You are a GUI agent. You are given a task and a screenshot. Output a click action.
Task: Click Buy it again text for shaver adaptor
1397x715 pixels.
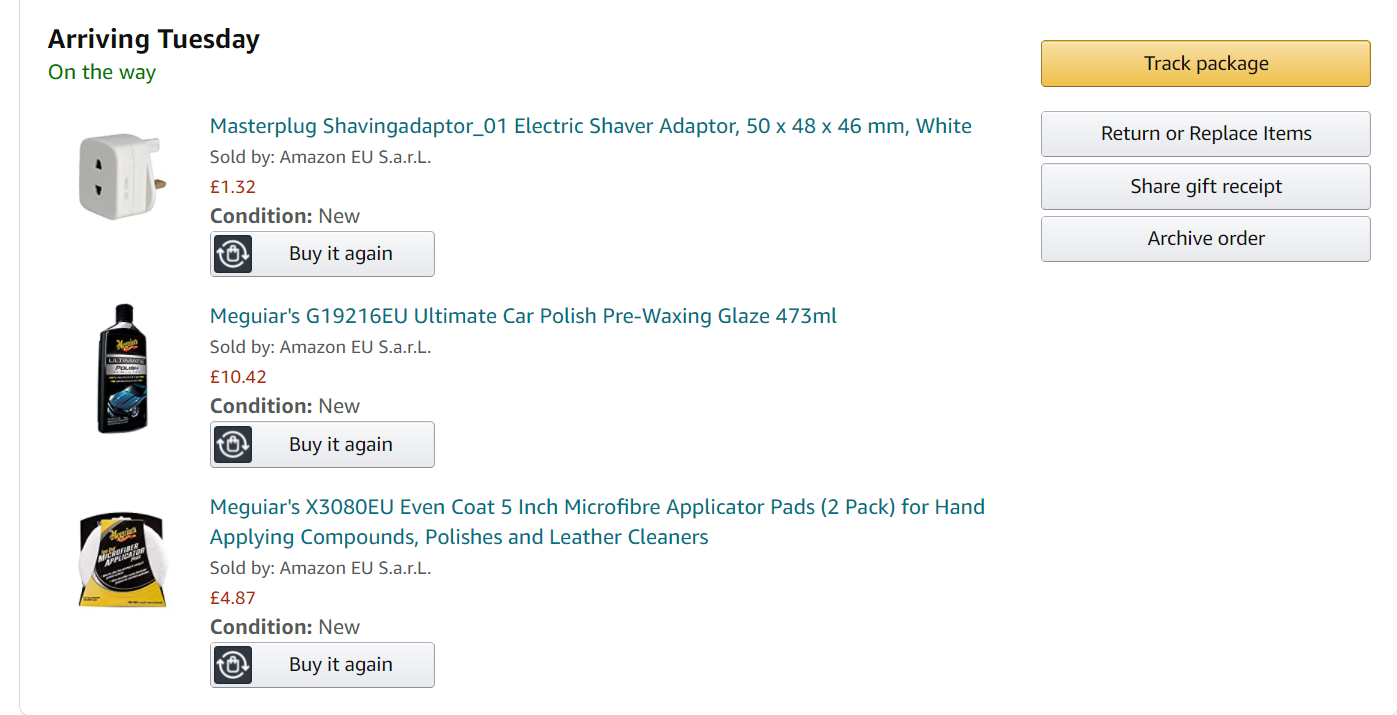[x=340, y=254]
